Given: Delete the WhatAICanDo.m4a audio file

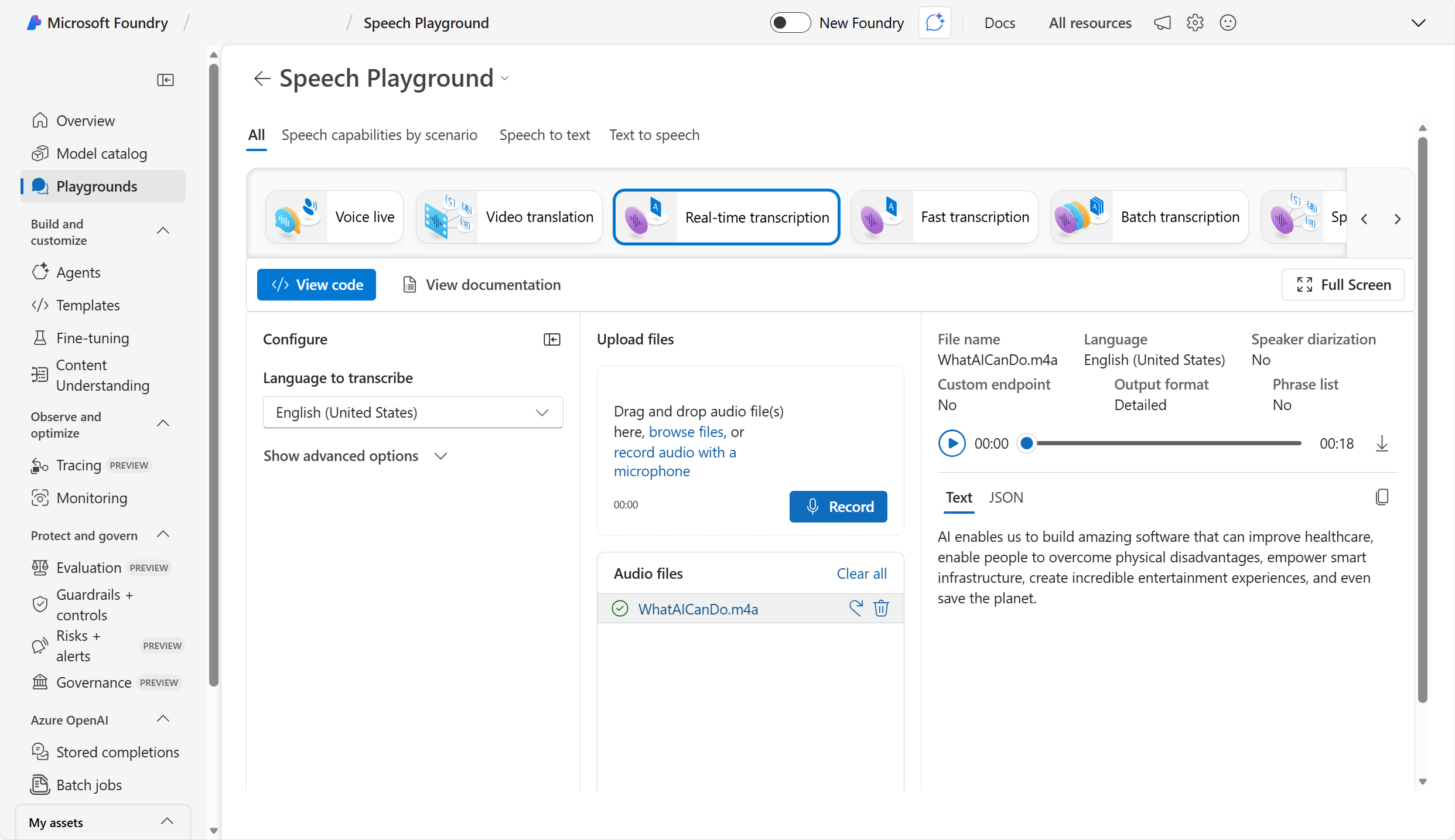Looking at the screenshot, I should coord(881,608).
